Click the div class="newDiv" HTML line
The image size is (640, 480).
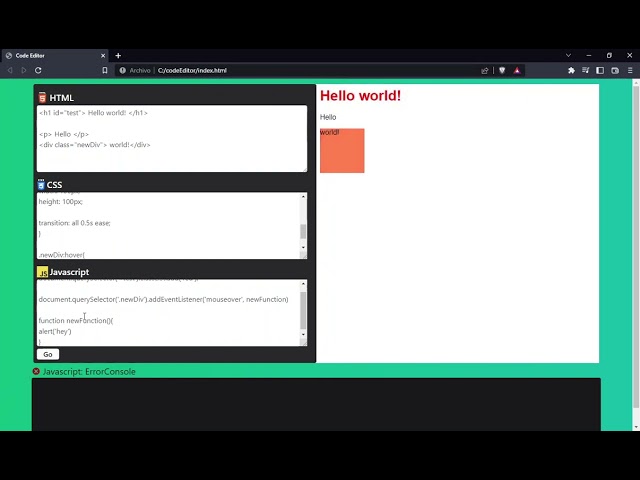95,144
